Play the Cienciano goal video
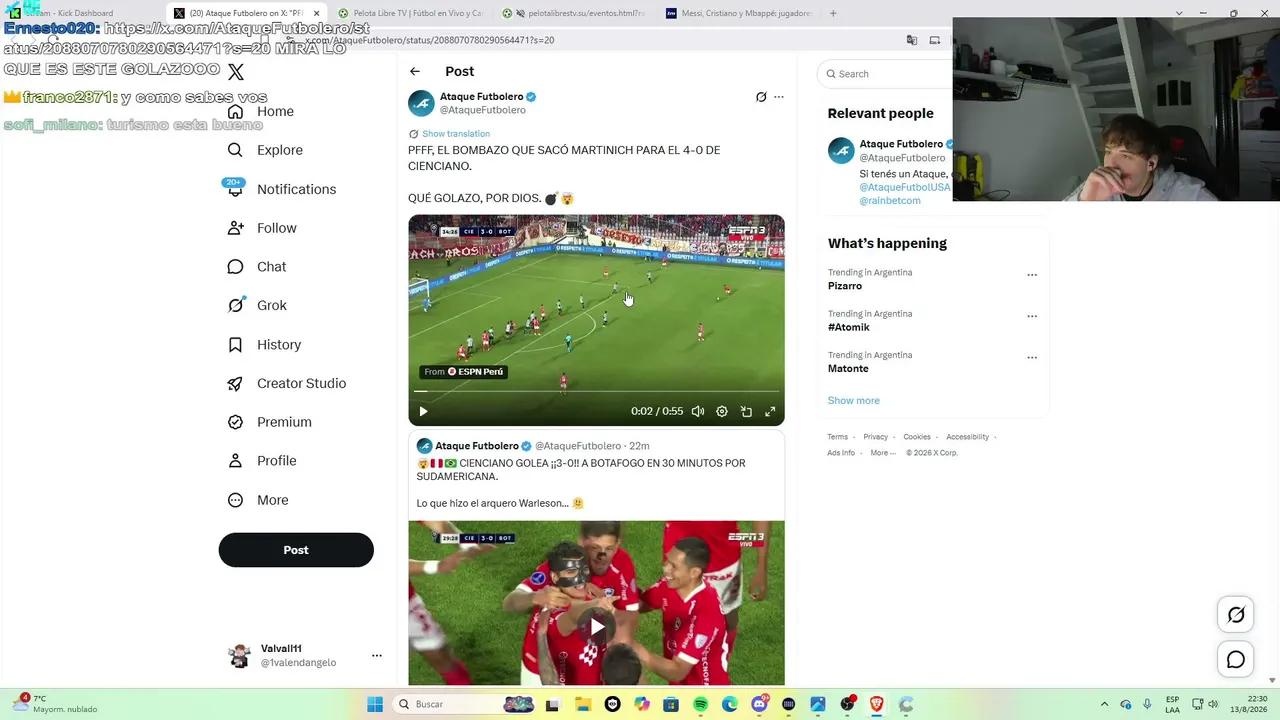The image size is (1280, 720). 423,411
